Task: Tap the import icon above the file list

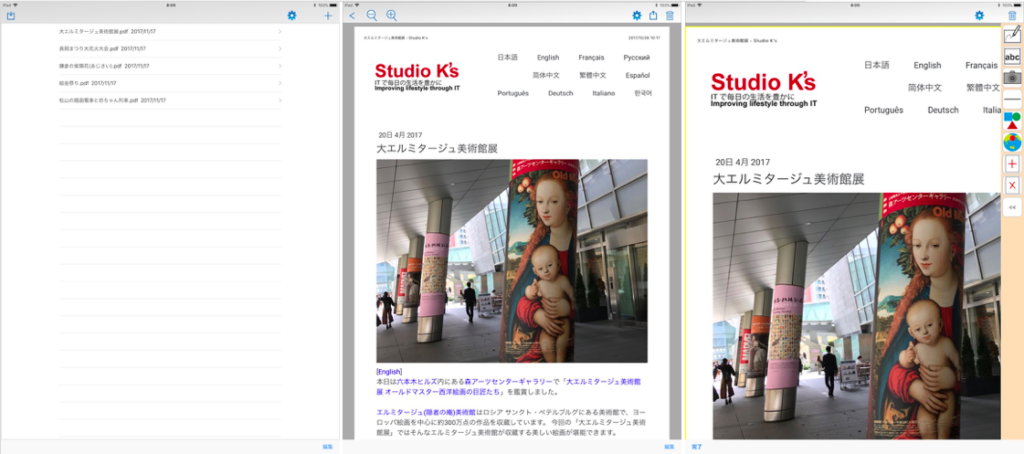Action: click(11, 15)
